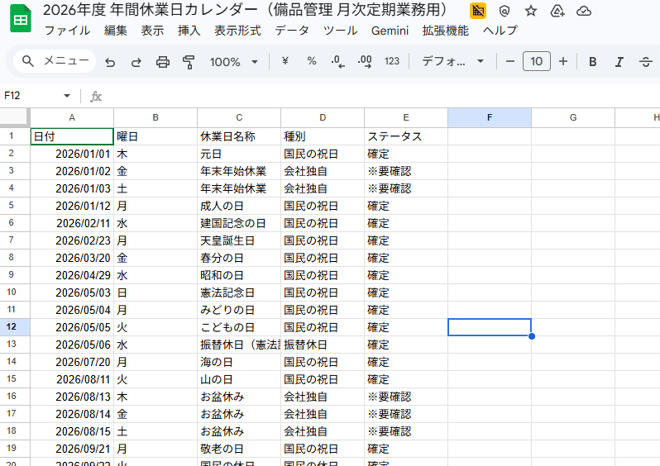Open Google Sheets home via logo
Screen dimensions: 660x466
[x=20, y=20]
